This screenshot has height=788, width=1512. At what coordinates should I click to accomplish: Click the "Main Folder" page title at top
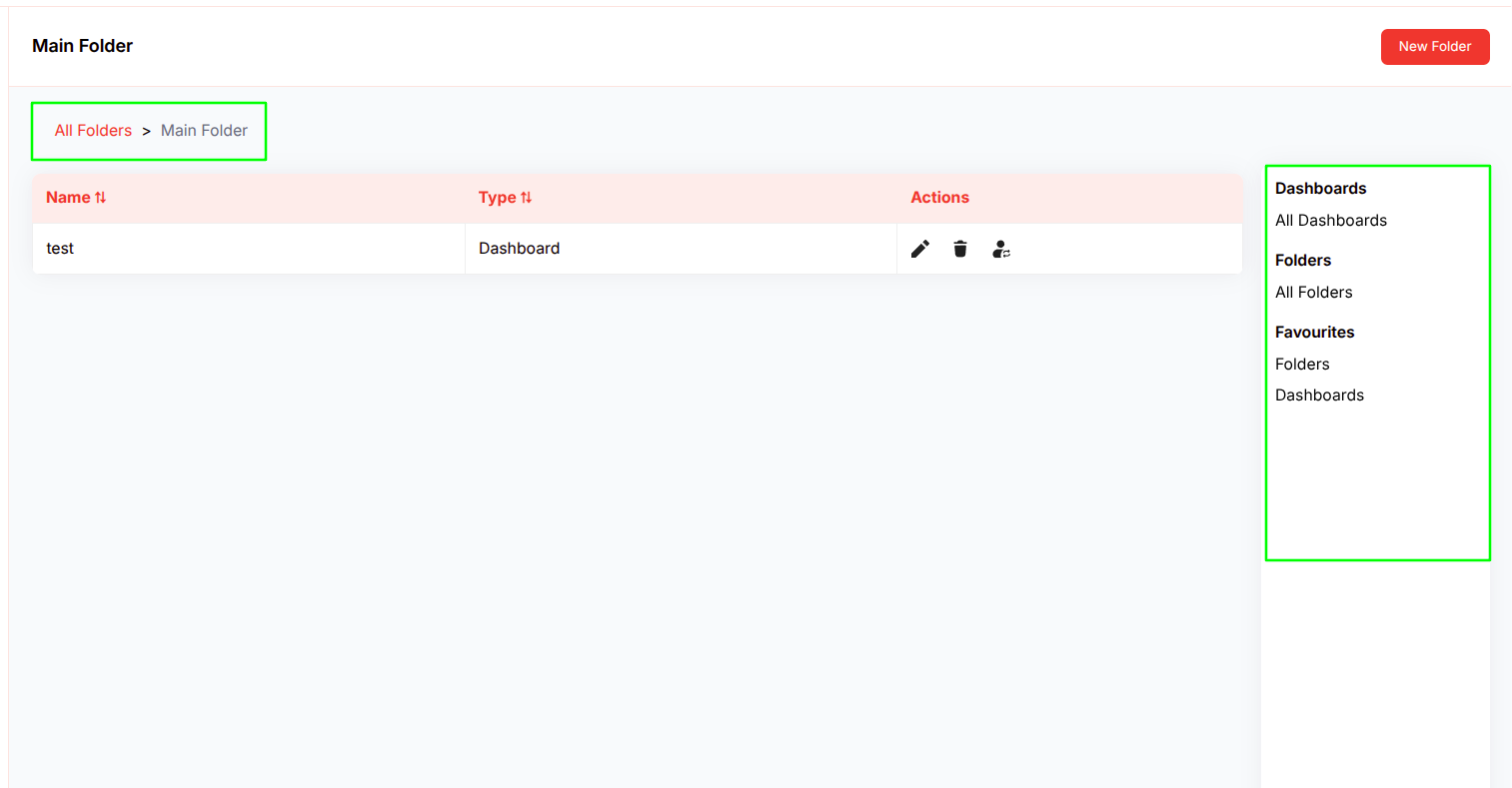tap(82, 46)
